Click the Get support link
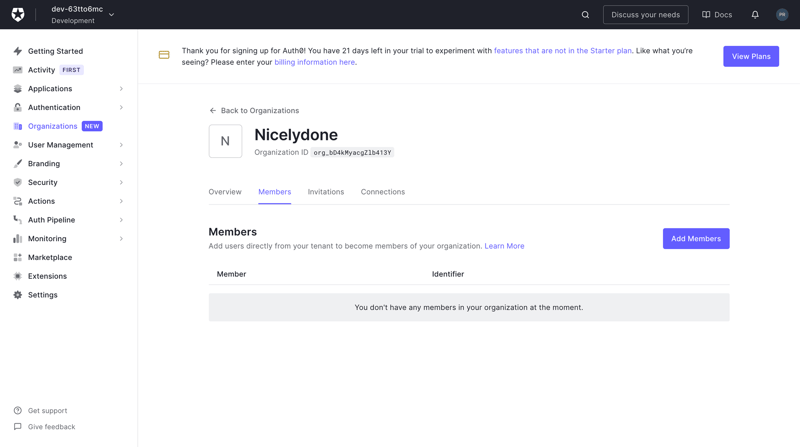This screenshot has height=447, width=800. [x=47, y=410]
